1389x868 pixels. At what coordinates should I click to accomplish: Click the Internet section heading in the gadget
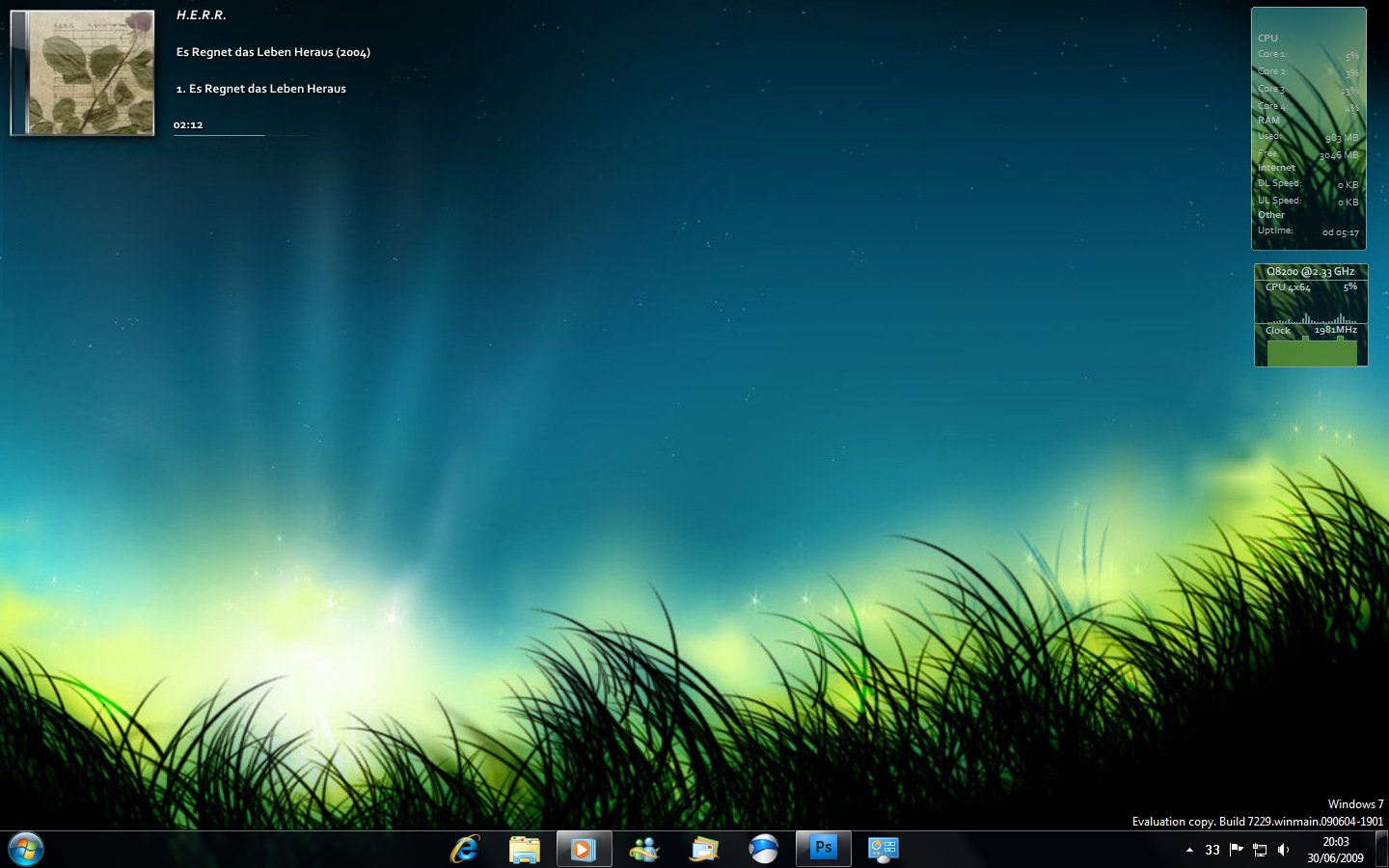(1276, 167)
